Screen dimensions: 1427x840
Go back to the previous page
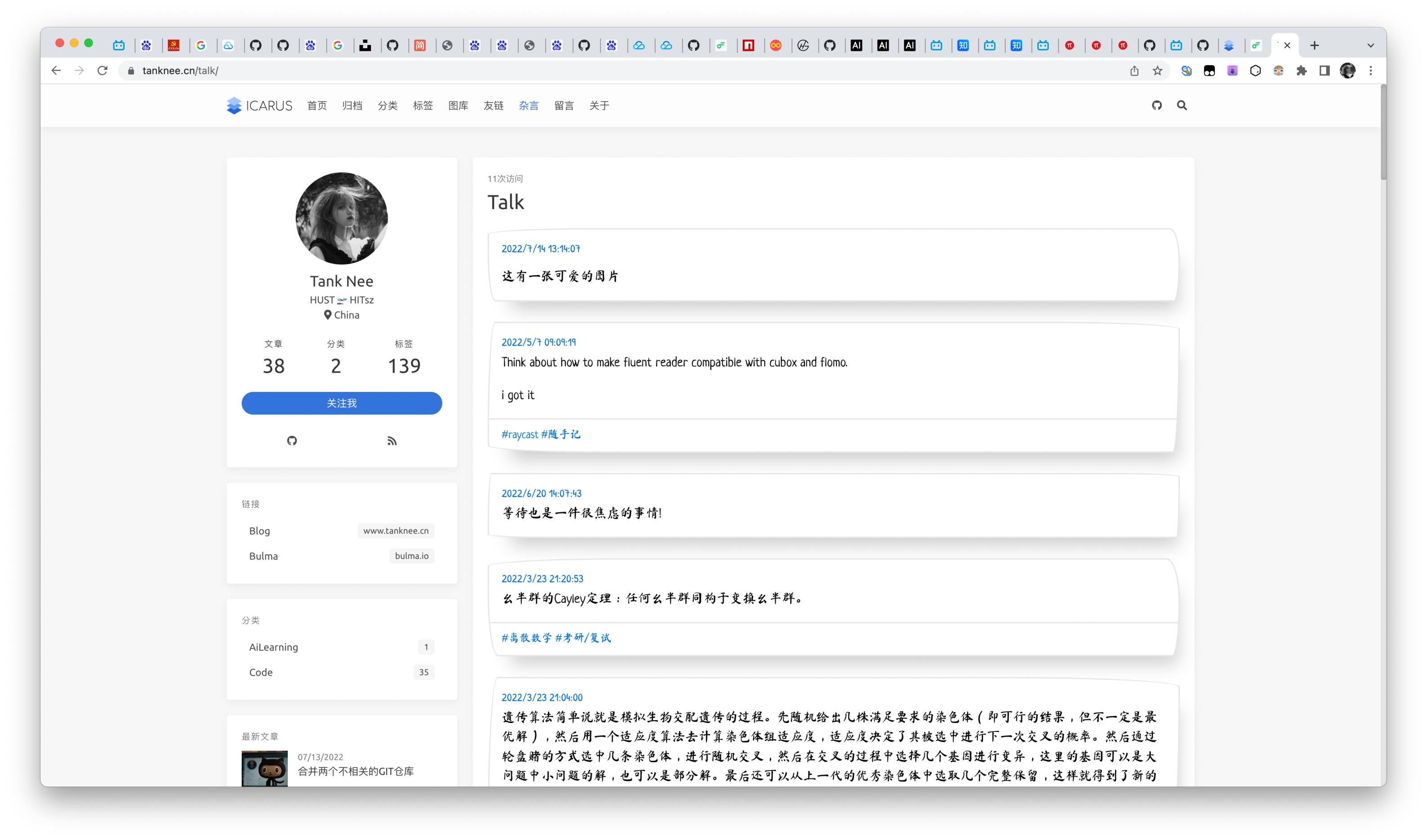point(55,71)
